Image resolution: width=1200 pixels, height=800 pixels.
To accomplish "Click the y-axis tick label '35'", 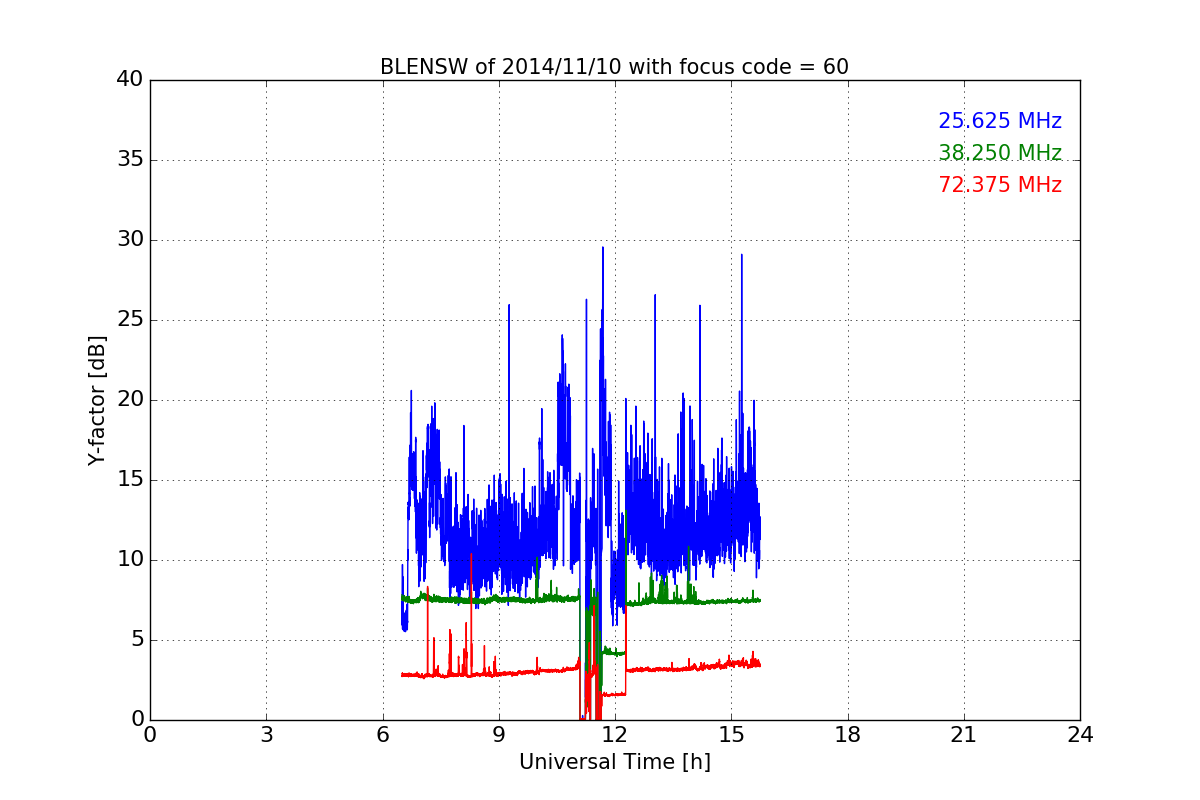I will click(x=130, y=160).
